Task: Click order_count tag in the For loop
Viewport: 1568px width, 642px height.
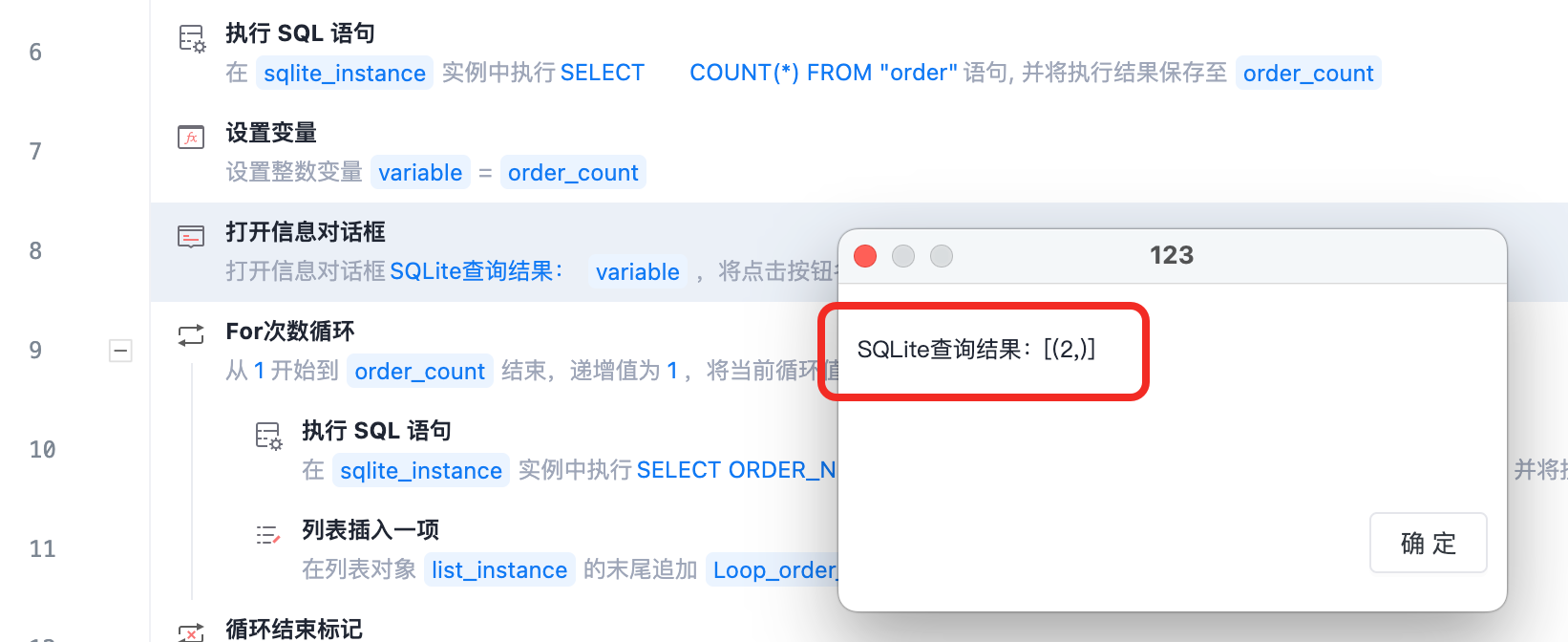Action: [x=419, y=372]
